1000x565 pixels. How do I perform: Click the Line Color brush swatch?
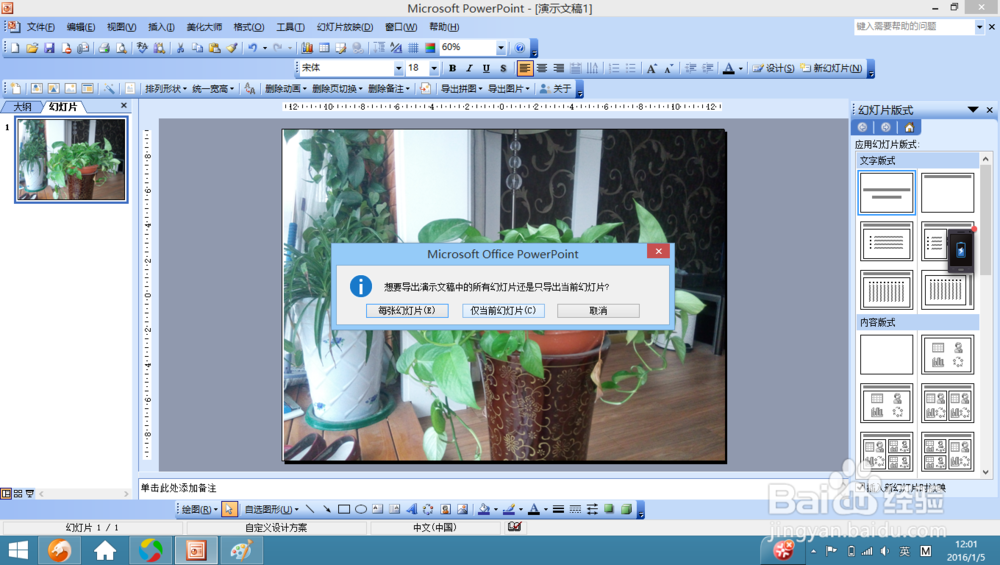coord(508,509)
